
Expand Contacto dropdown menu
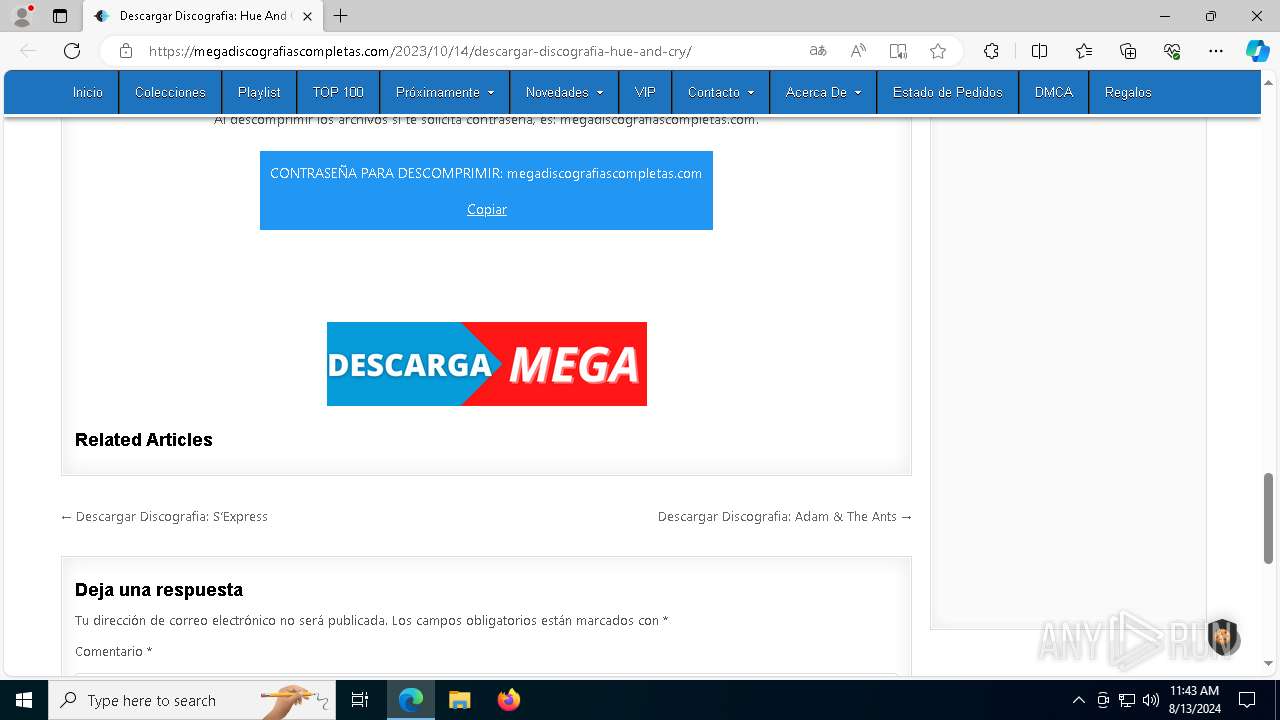pos(721,92)
